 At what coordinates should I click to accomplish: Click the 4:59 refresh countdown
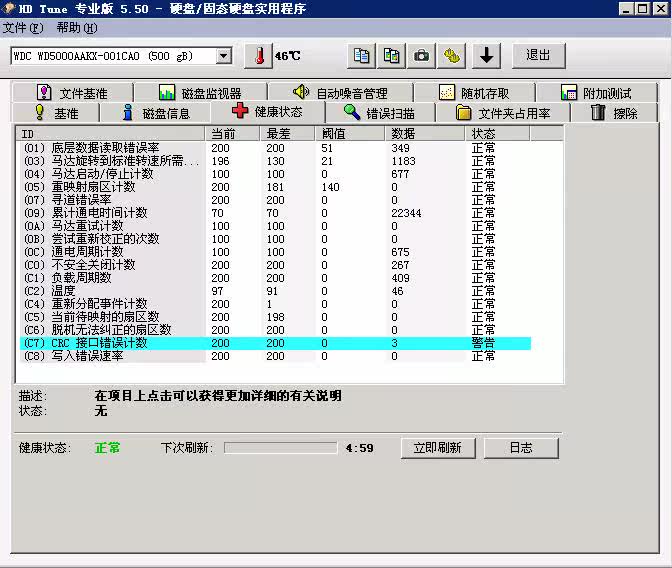point(360,448)
